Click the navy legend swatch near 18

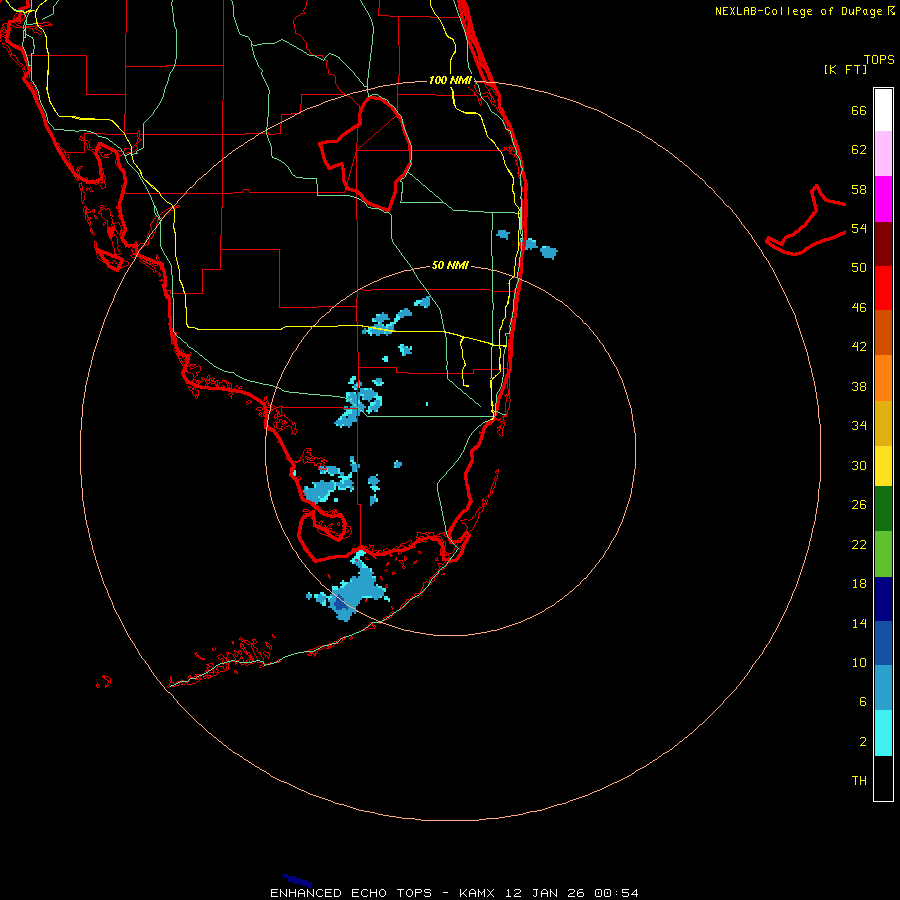[883, 599]
